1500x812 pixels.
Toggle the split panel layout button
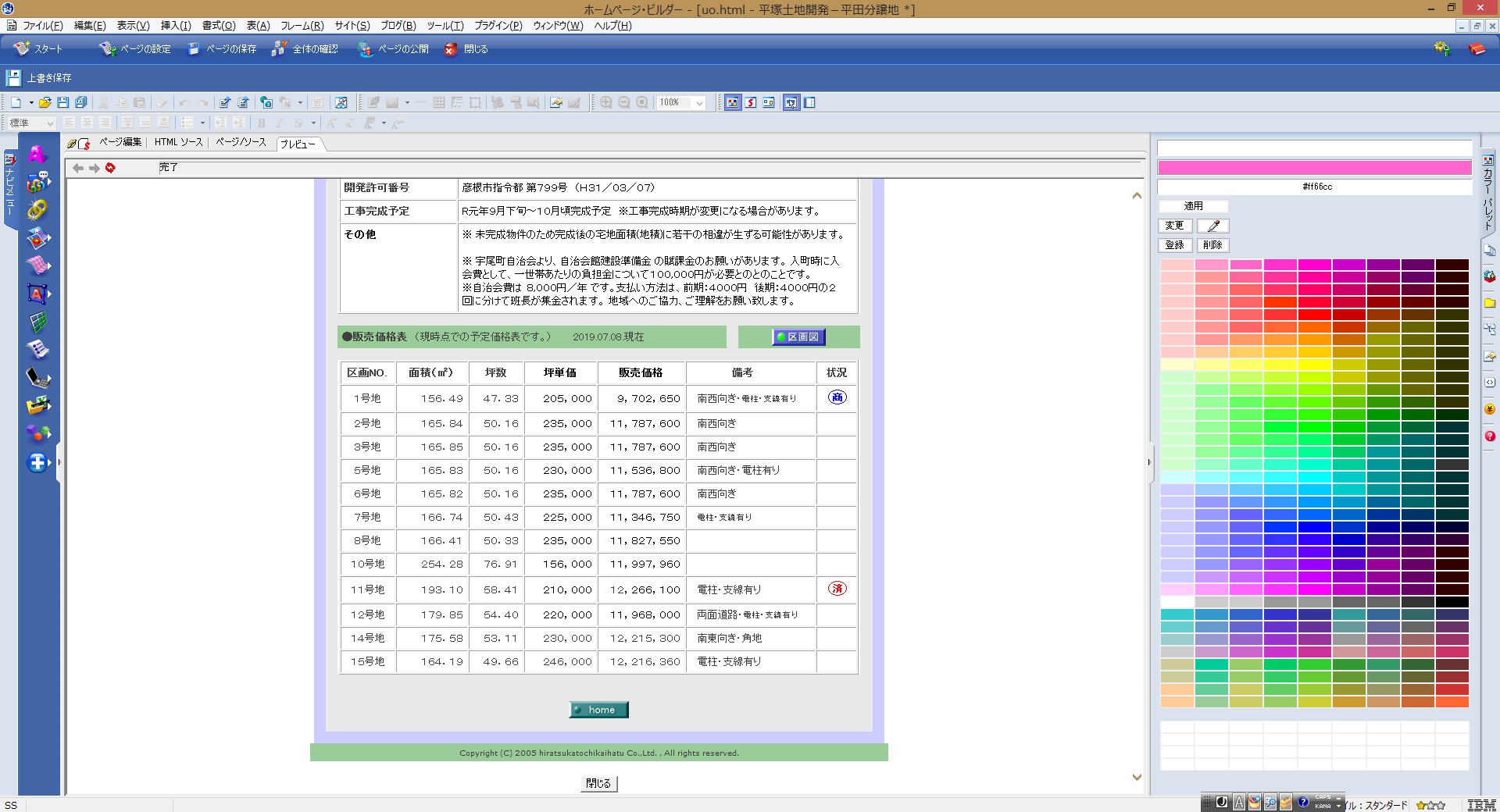tap(810, 102)
